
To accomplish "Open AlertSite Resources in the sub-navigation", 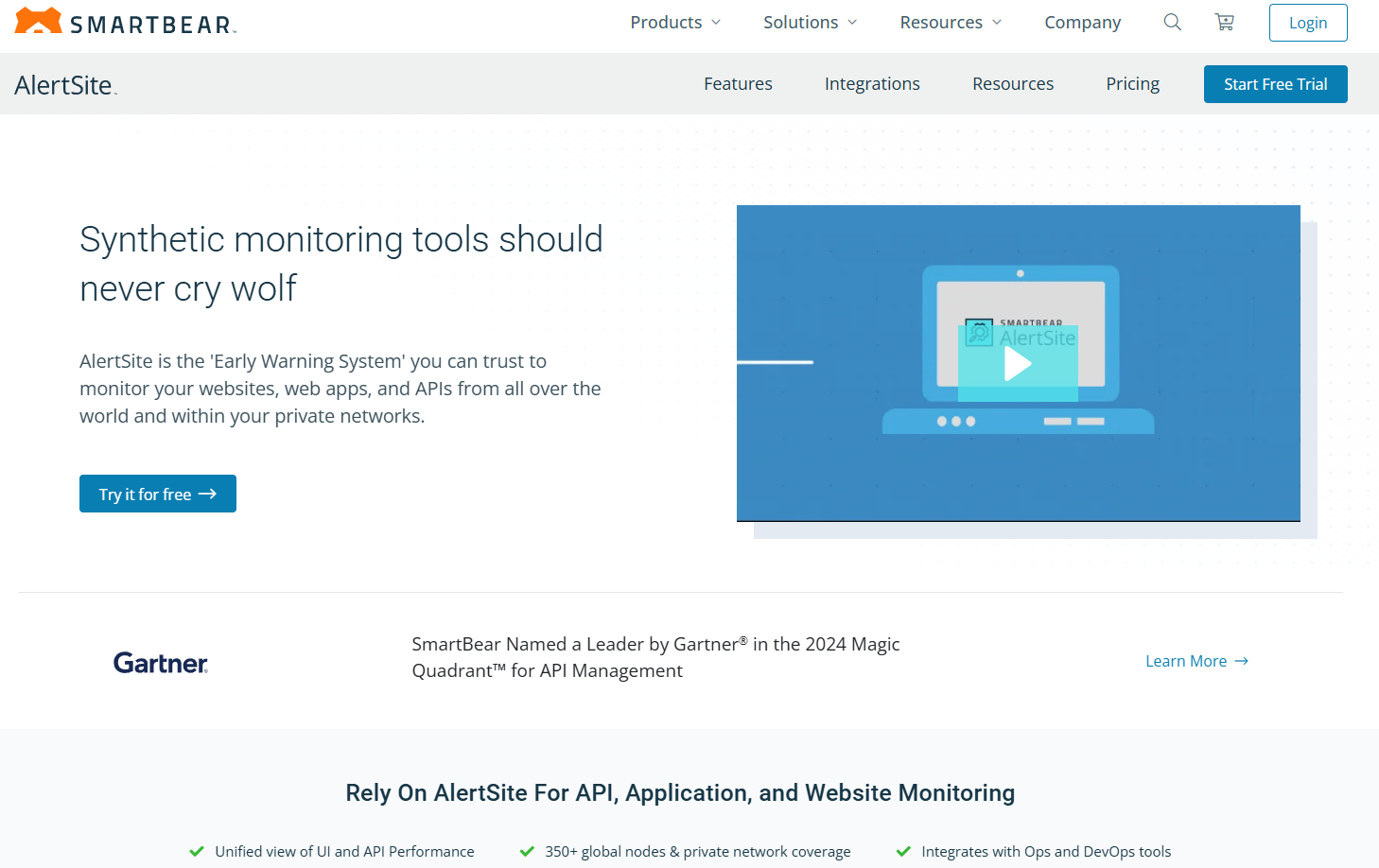I will (x=1013, y=83).
